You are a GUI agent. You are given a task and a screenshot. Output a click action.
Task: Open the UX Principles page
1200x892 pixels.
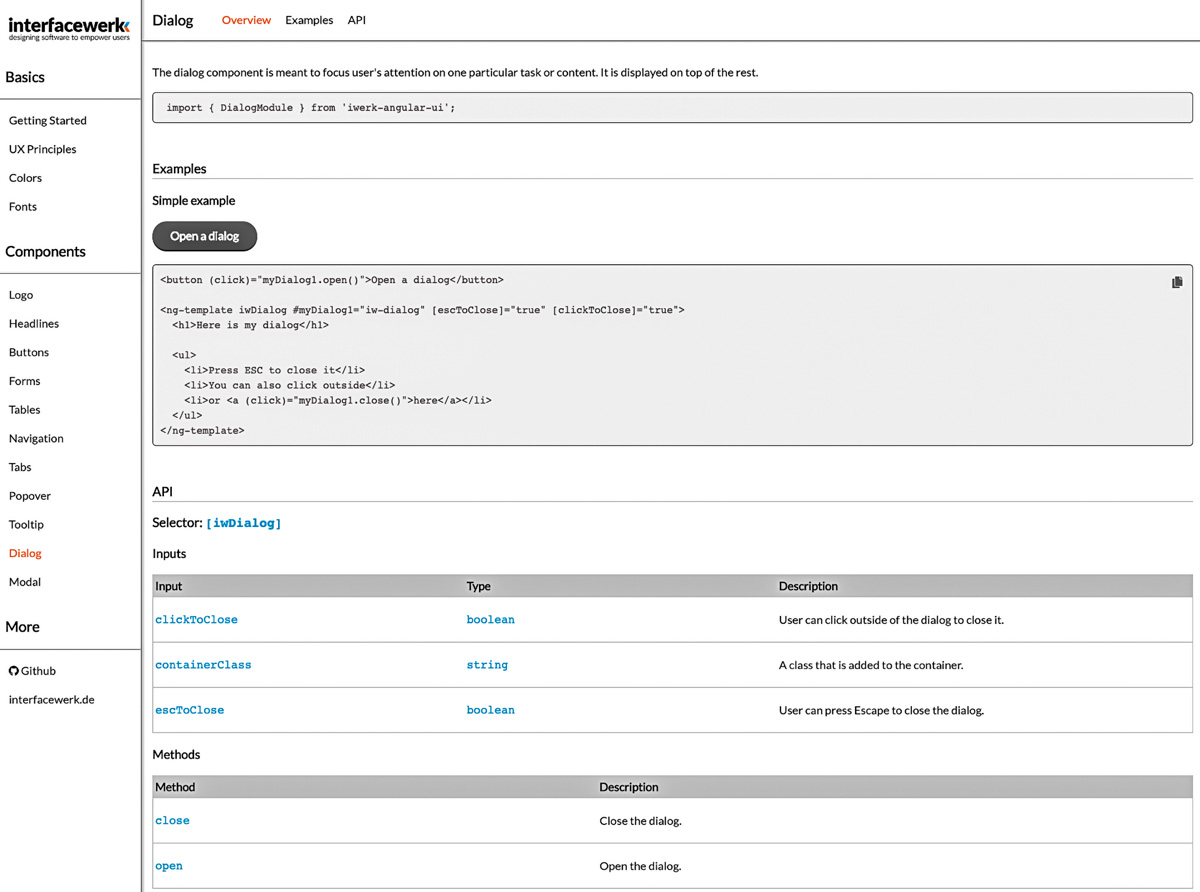click(42, 149)
